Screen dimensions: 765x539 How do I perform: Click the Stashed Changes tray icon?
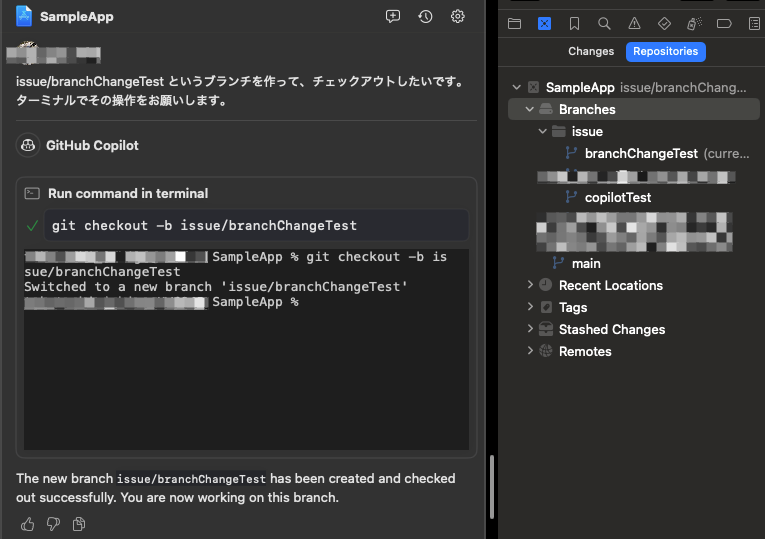pyautogui.click(x=546, y=329)
